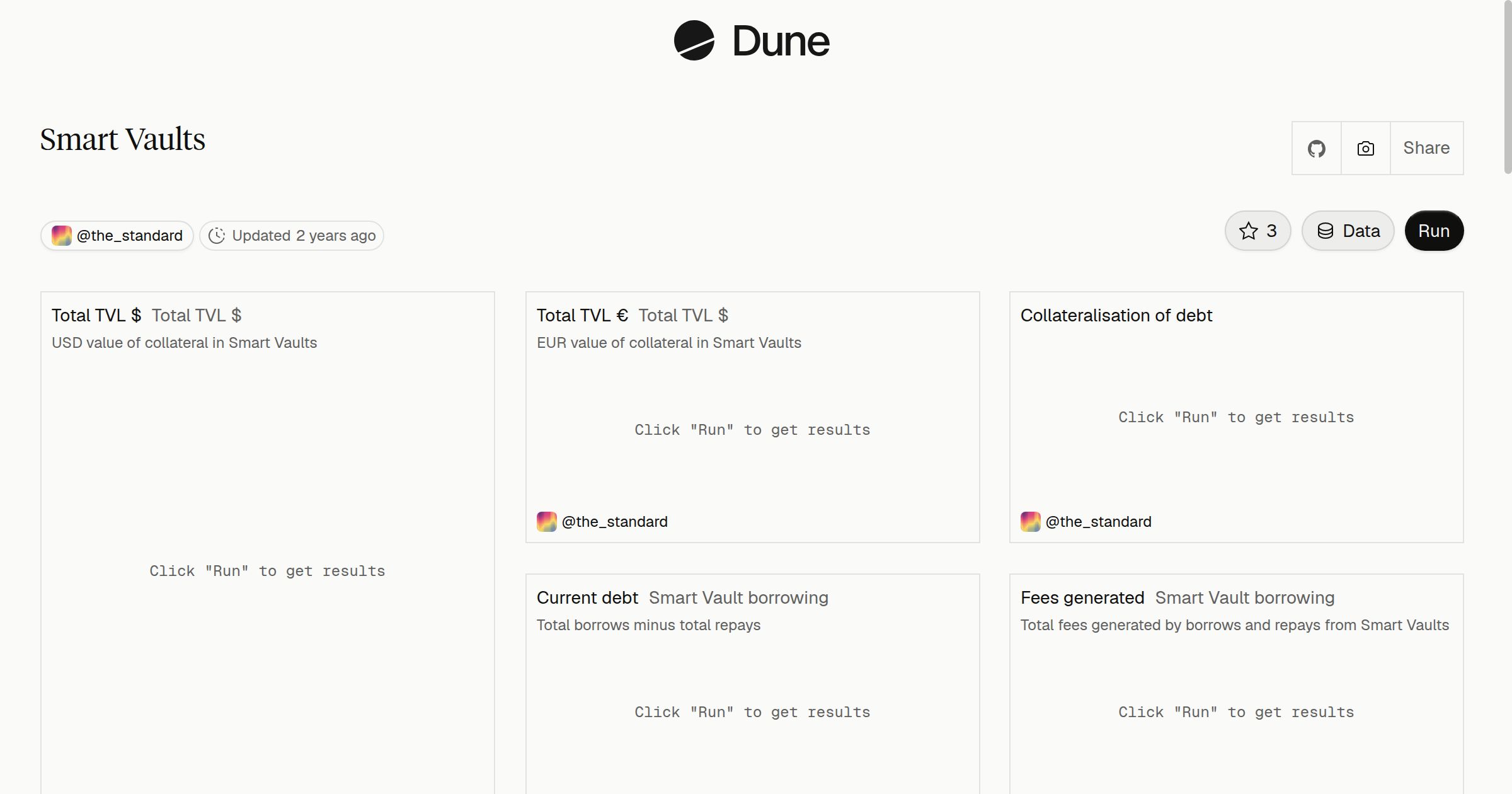1512x794 pixels.
Task: Open the Collateralisation of debt title
Action: [1116, 315]
